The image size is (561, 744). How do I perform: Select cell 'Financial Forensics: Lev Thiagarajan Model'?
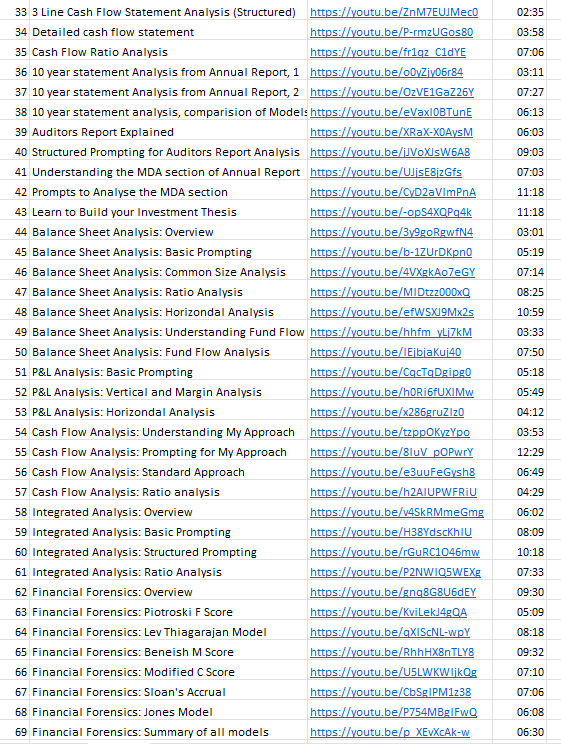[x=168, y=632]
